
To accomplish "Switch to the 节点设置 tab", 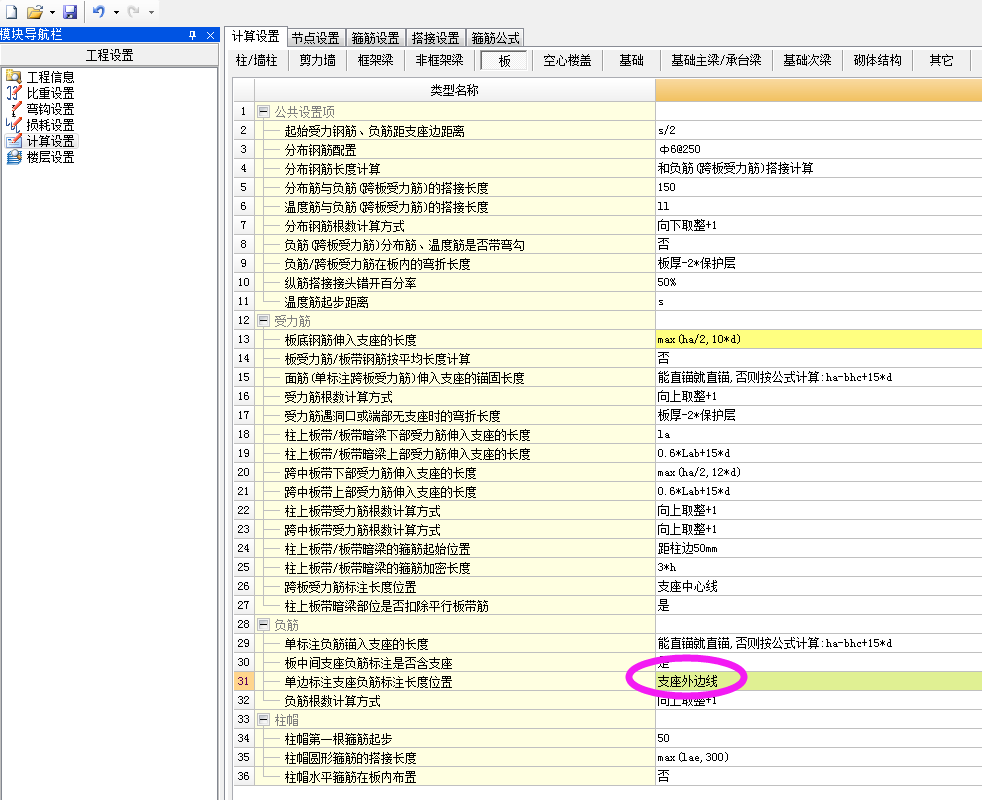I will point(316,38).
